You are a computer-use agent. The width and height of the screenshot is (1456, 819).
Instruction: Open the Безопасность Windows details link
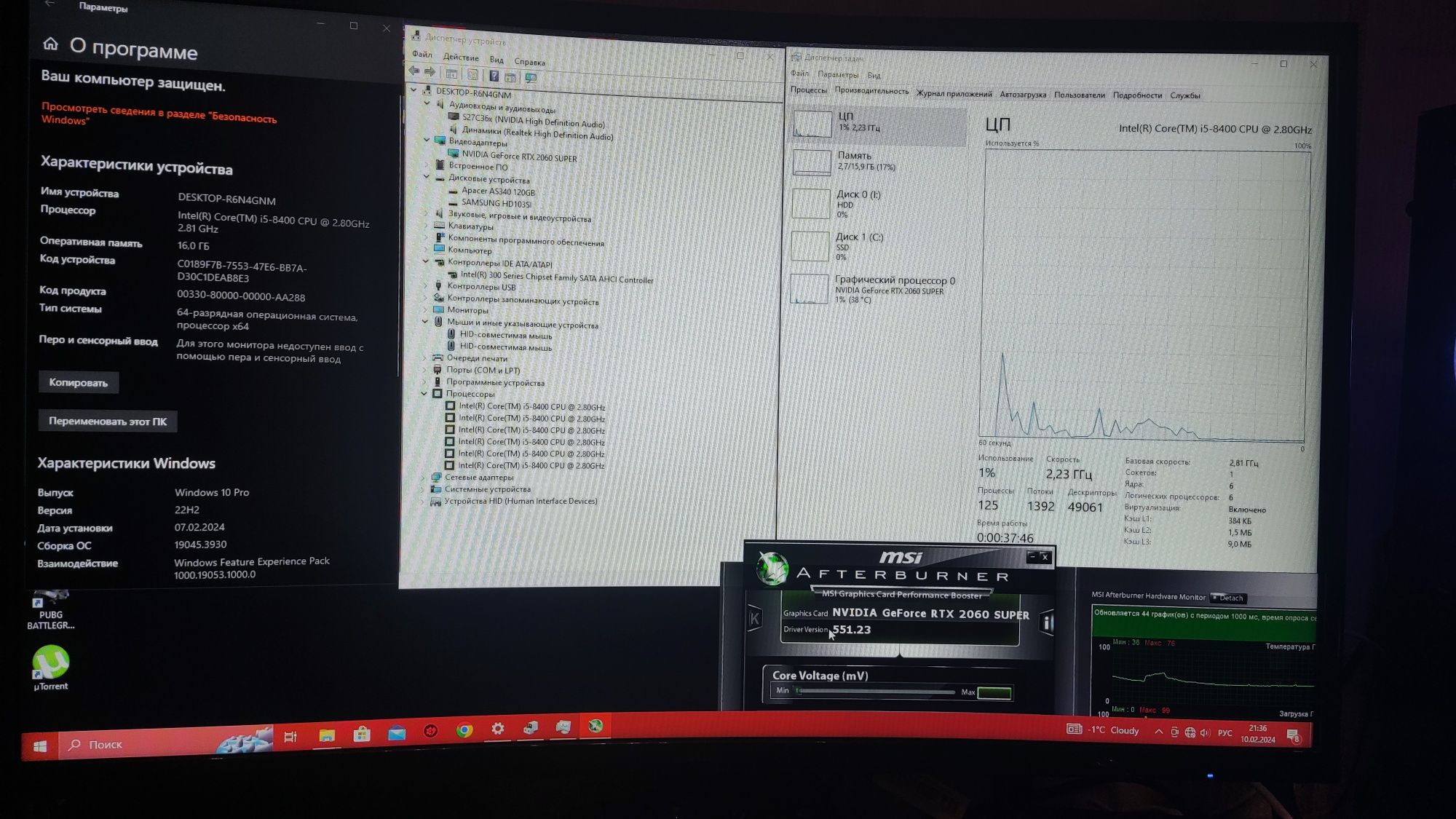click(159, 114)
